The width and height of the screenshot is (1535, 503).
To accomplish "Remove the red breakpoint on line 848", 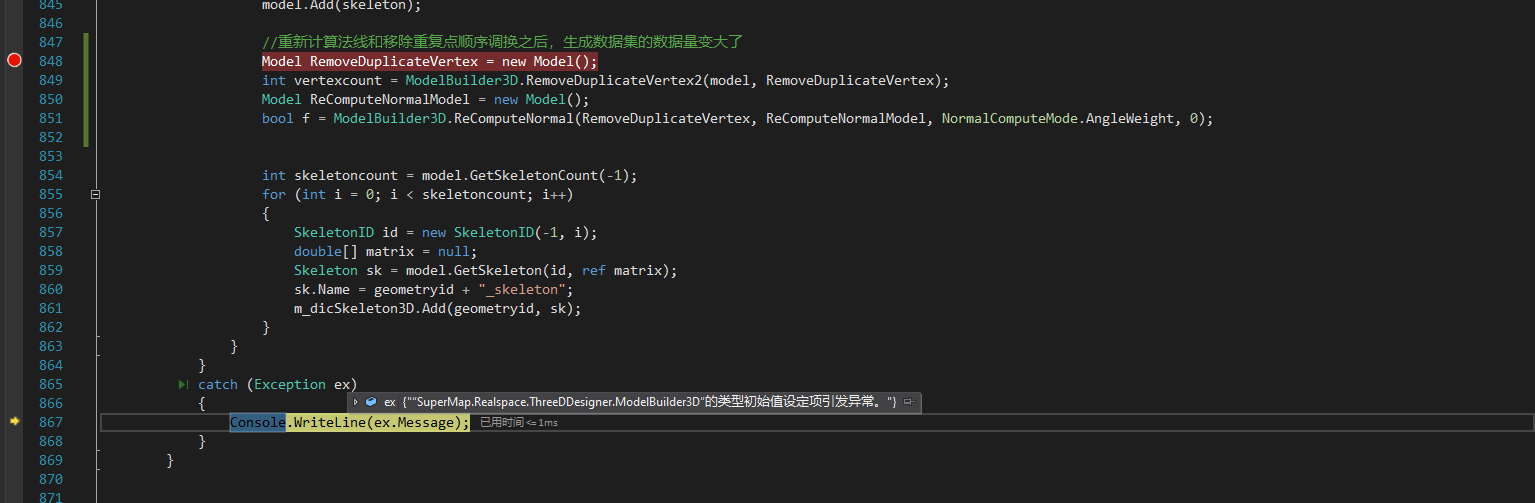I will tap(14, 61).
